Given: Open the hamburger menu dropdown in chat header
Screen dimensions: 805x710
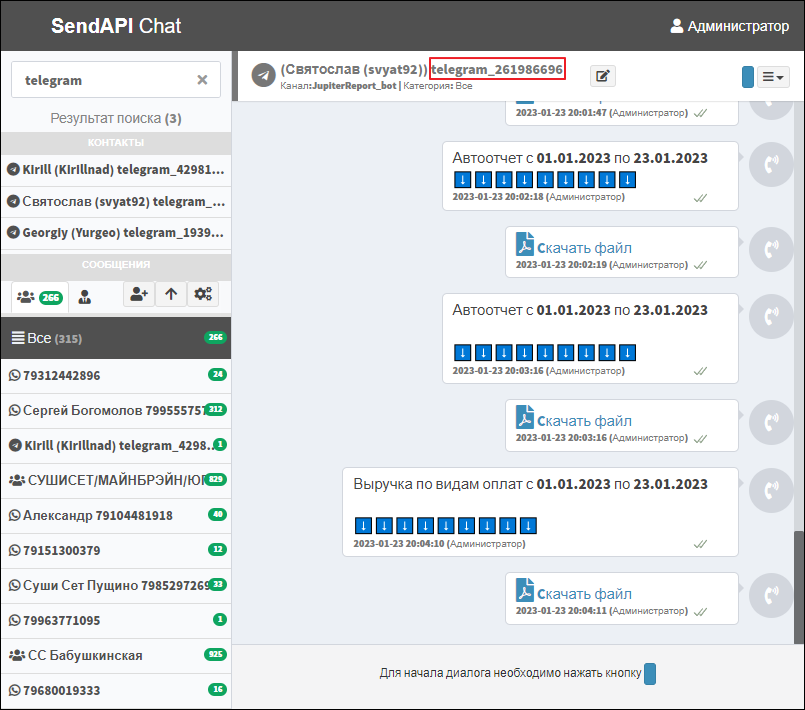Looking at the screenshot, I should click(x=773, y=77).
